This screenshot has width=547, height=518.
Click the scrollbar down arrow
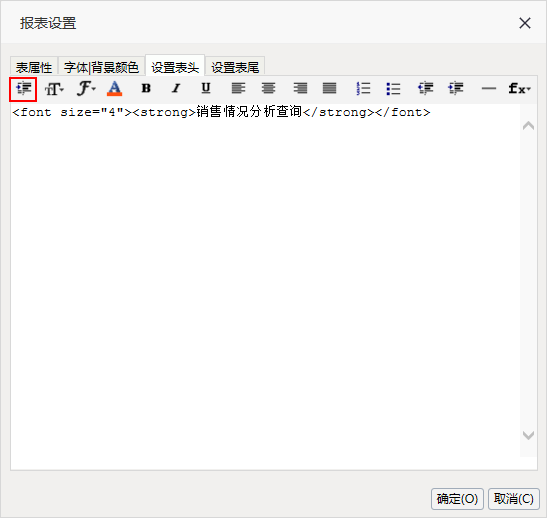[528, 435]
